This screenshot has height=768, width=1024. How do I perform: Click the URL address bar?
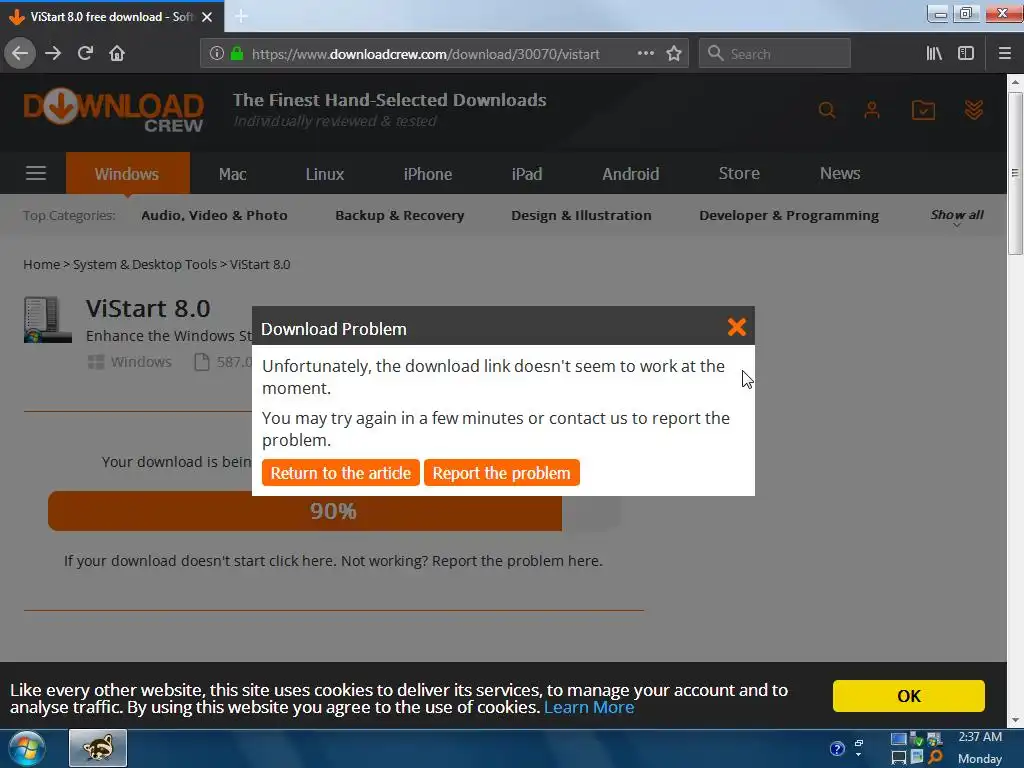[x=425, y=54]
